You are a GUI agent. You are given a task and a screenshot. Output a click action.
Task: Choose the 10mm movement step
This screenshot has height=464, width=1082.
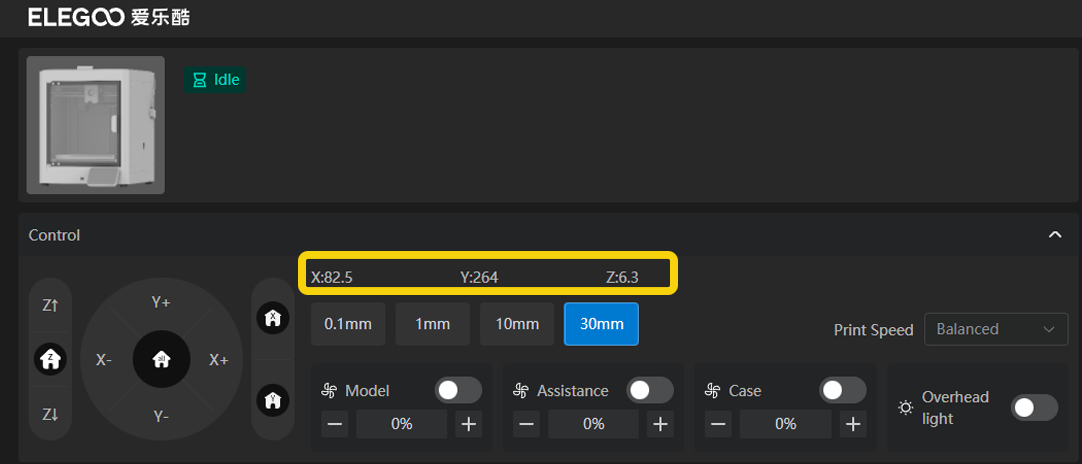coord(517,324)
